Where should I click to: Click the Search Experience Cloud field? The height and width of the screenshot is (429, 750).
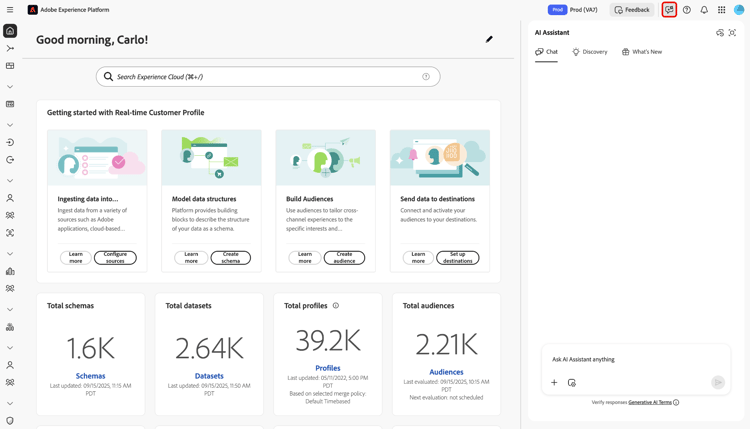(268, 77)
